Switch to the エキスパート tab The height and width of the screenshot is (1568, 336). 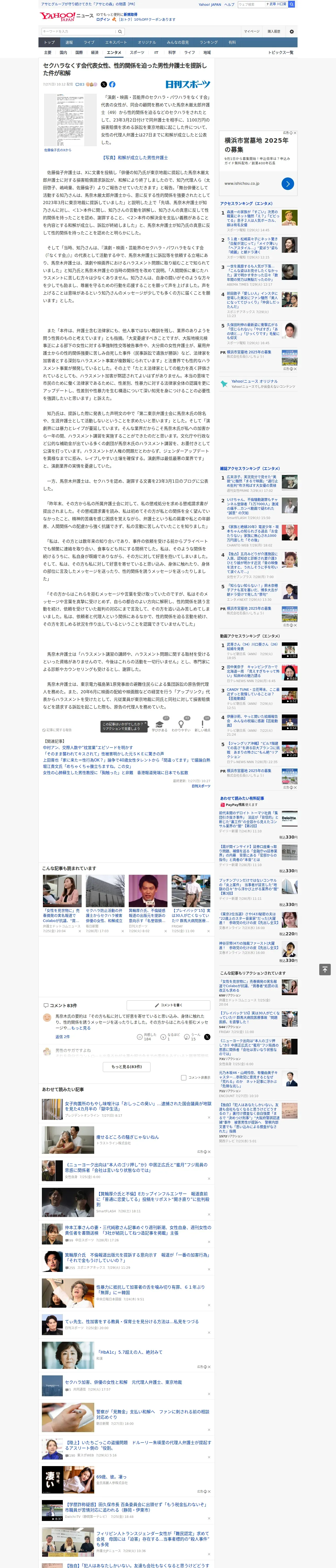[116, 43]
